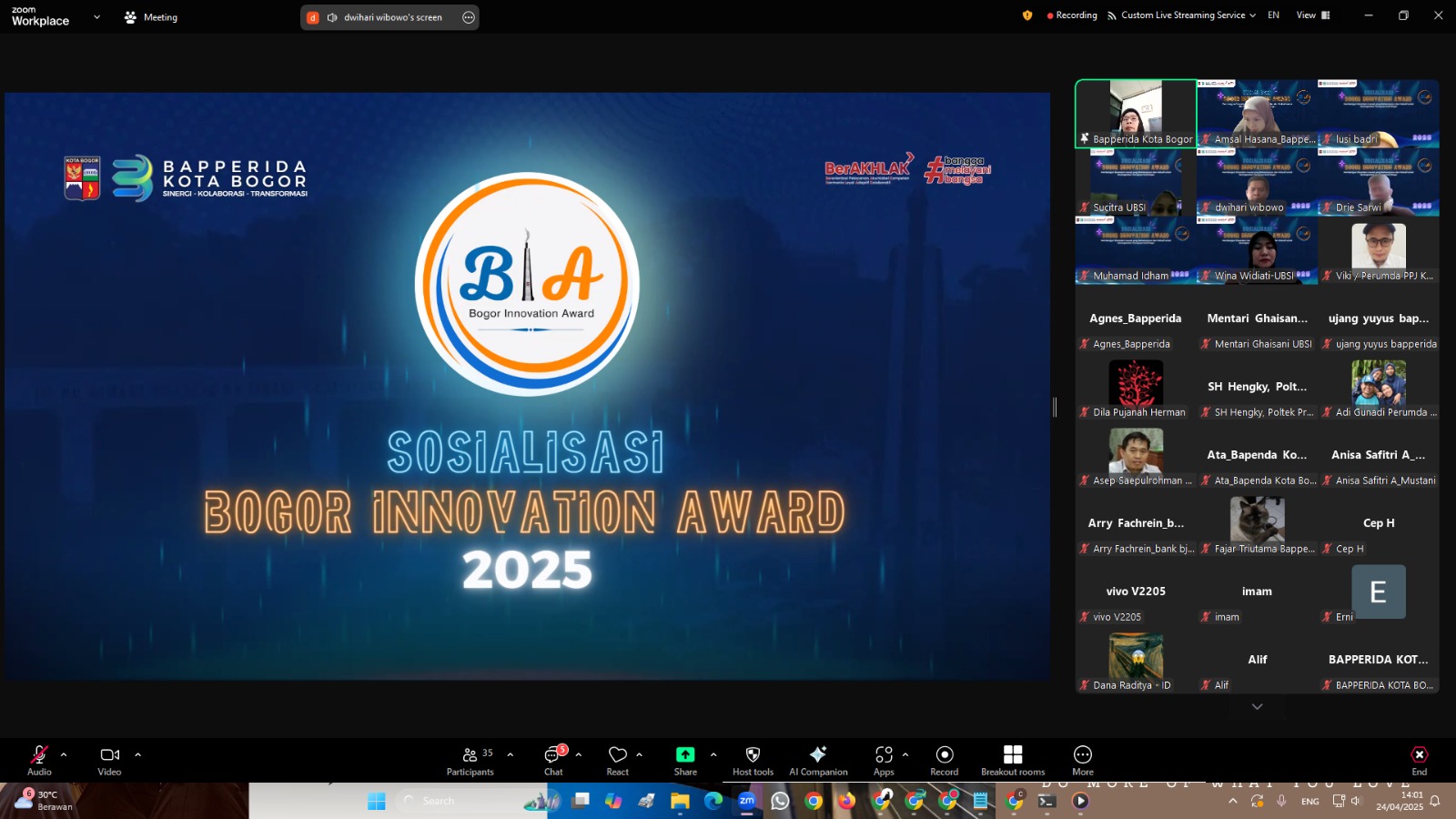Click Agnes_Bapperida participant name
This screenshot has width=1456, height=819.
pos(1136,318)
